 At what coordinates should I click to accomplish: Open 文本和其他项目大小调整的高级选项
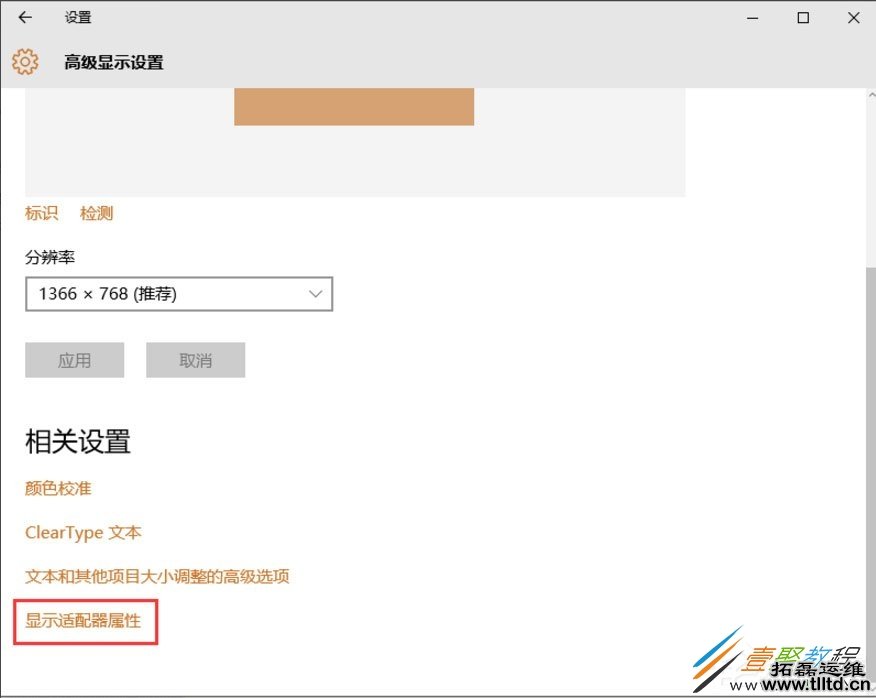coord(156,577)
